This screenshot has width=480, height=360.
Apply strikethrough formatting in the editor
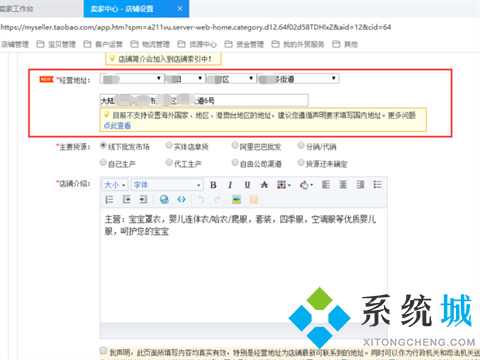(x=264, y=185)
